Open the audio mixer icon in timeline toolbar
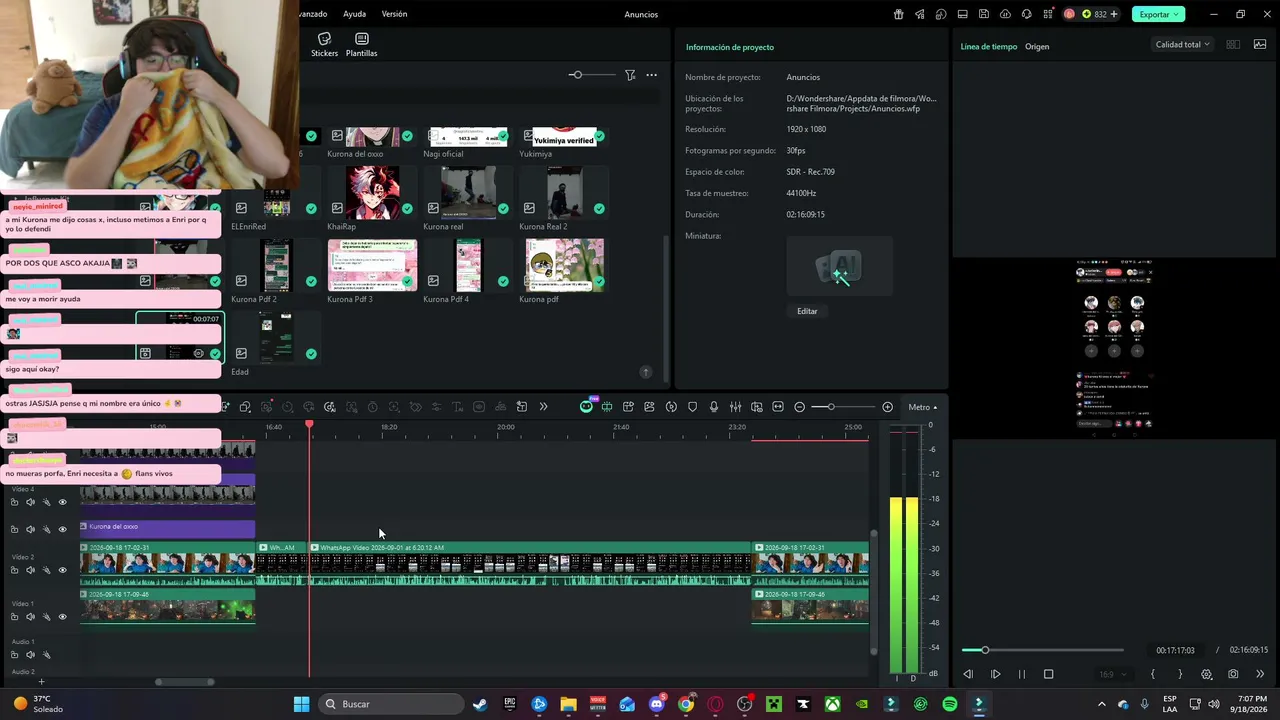The width and height of the screenshot is (1280, 720). click(735, 407)
